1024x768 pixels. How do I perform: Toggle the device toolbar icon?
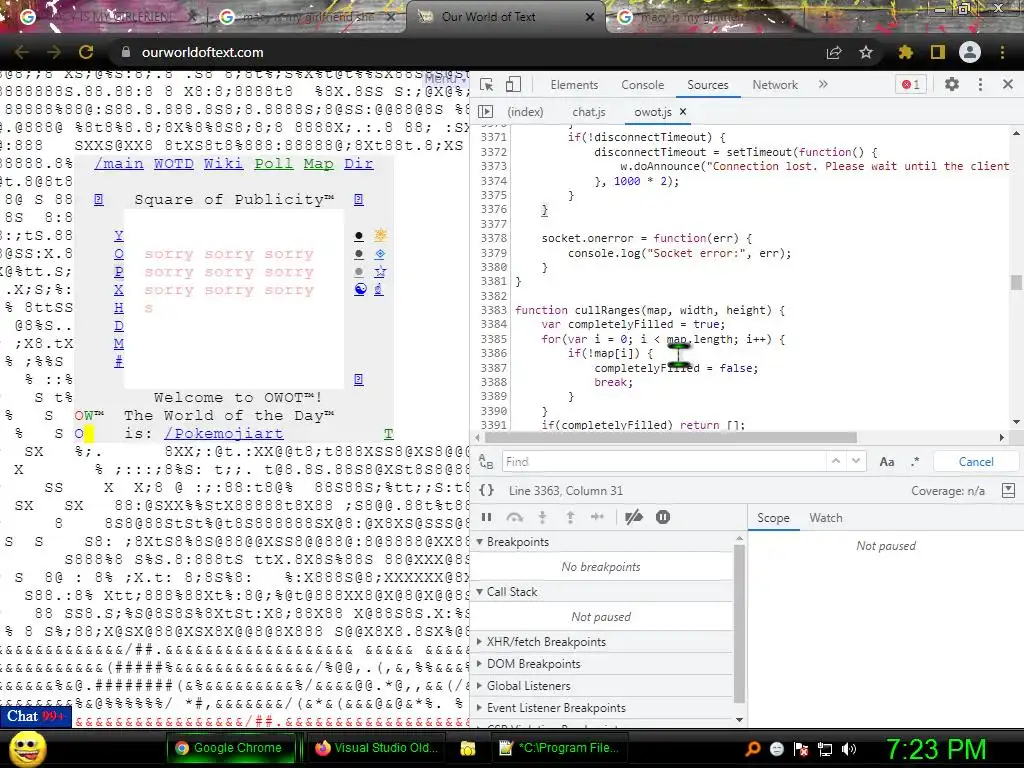click(513, 85)
